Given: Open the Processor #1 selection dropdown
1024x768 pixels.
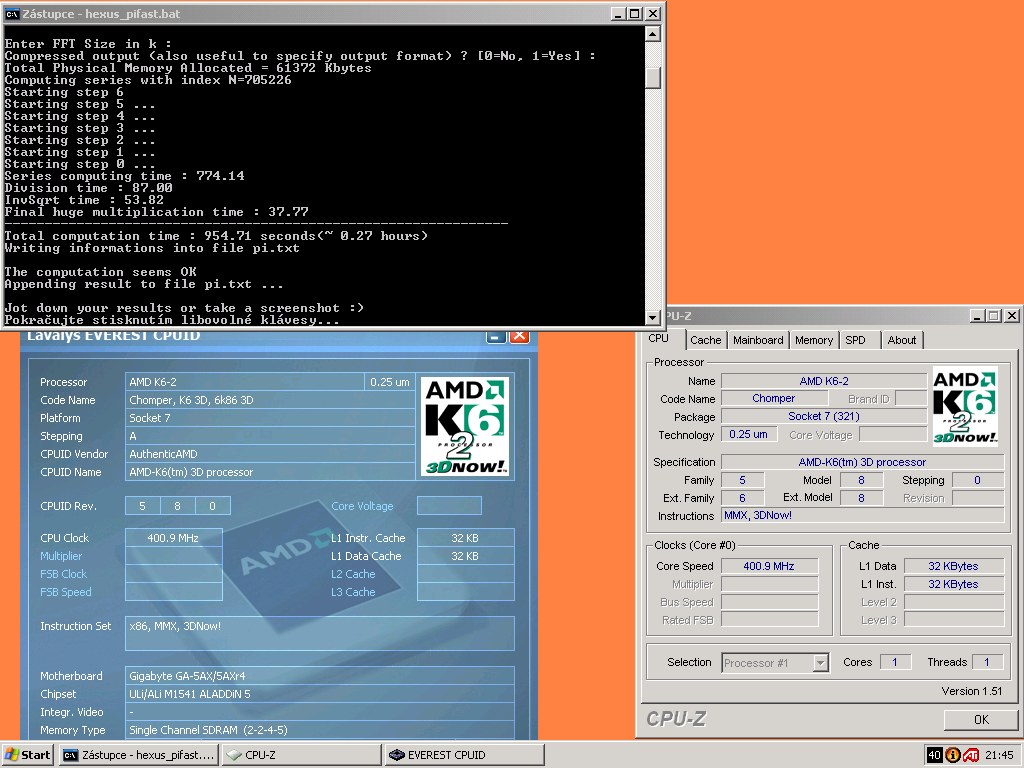Looking at the screenshot, I should (820, 663).
